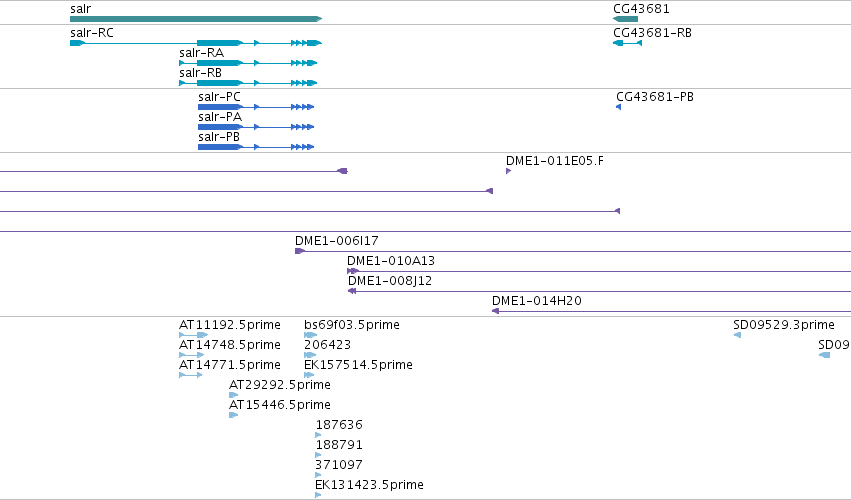Select the DME1-008J12 clone end arrow
Image resolution: width=851 pixels, height=500 pixels.
pos(352,291)
